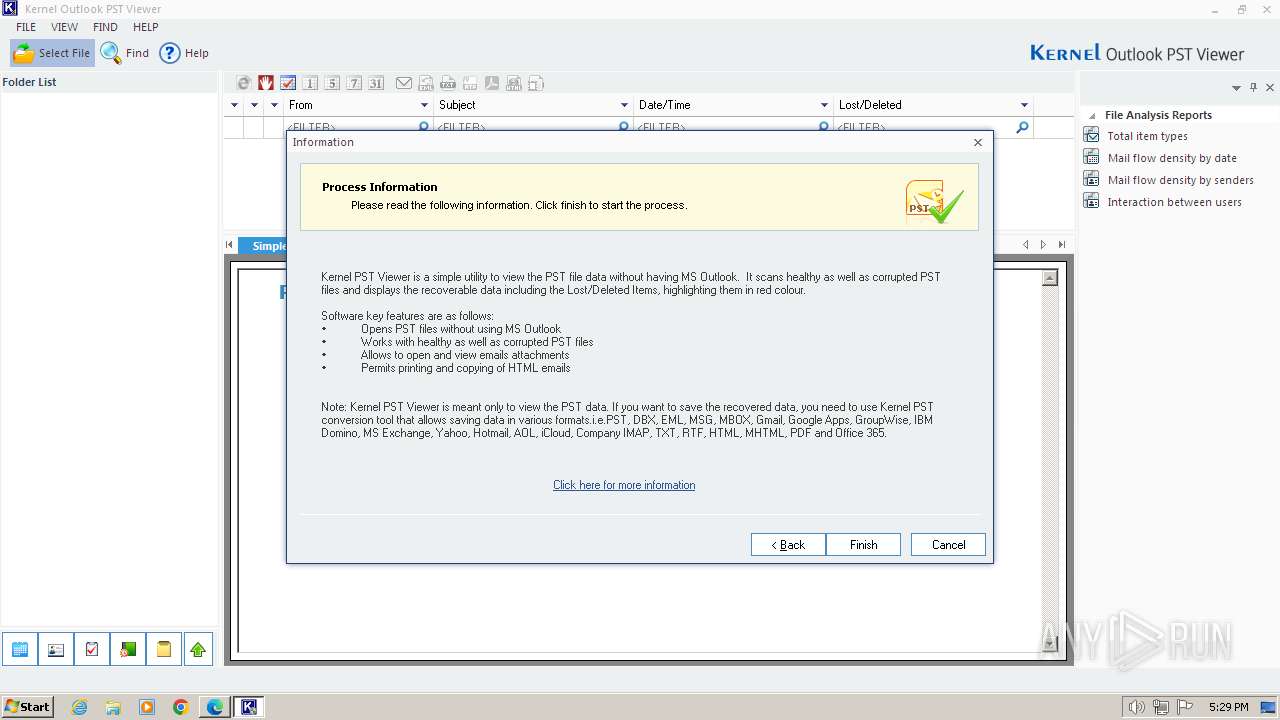Select the 5-day view icon
This screenshot has height=720, width=1280.
[332, 83]
